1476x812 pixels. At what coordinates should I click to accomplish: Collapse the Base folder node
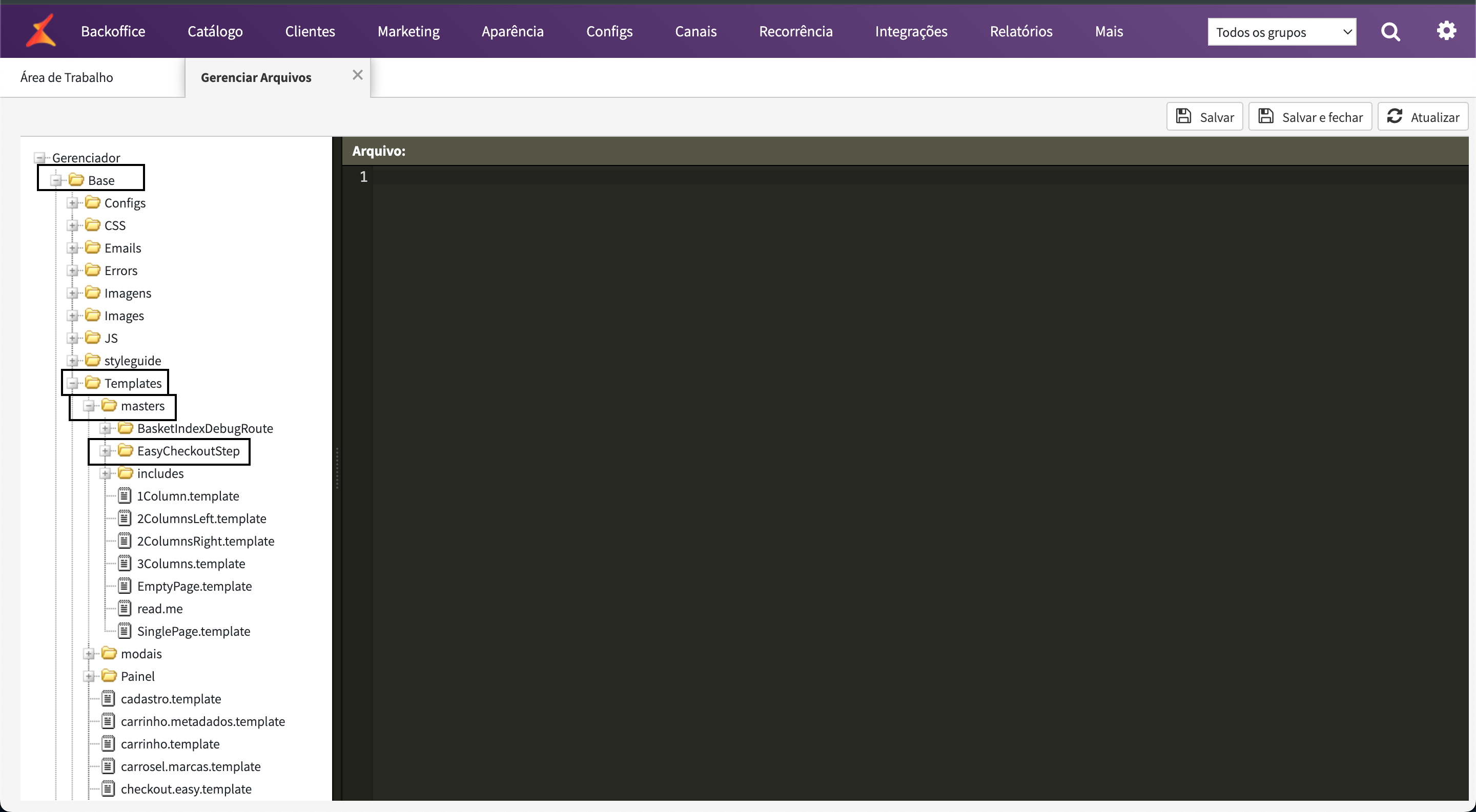point(56,180)
